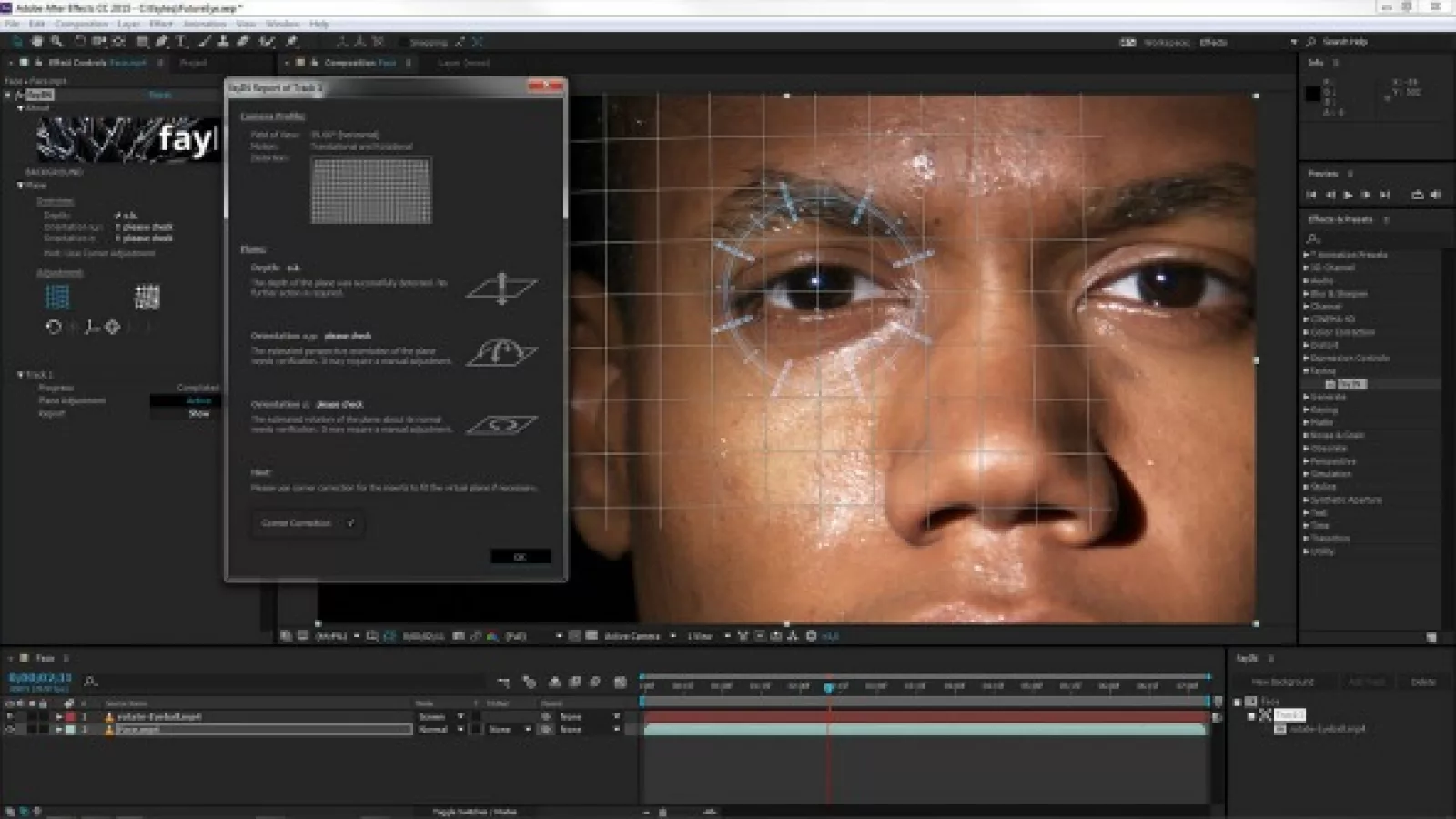The image size is (1456, 819).
Task: Click OK in the report dialog
Action: (x=520, y=557)
